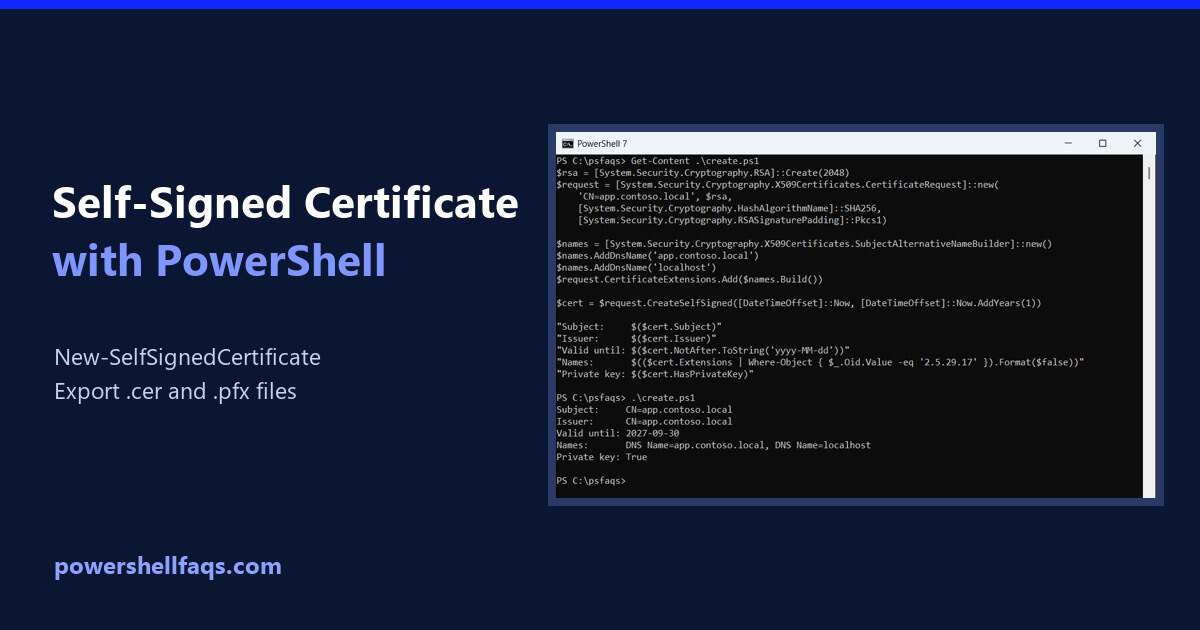Click the output 'Private key: True'

[602, 457]
